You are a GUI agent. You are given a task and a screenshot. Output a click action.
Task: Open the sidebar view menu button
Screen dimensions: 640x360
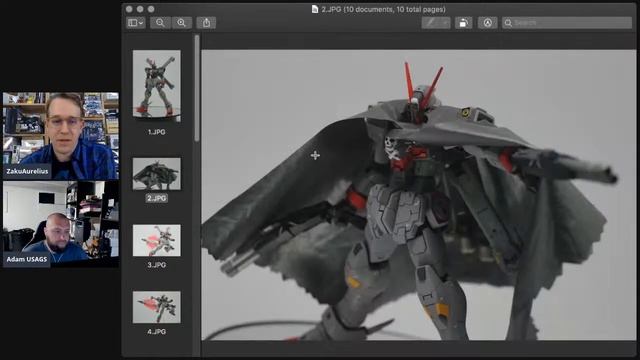pos(136,23)
